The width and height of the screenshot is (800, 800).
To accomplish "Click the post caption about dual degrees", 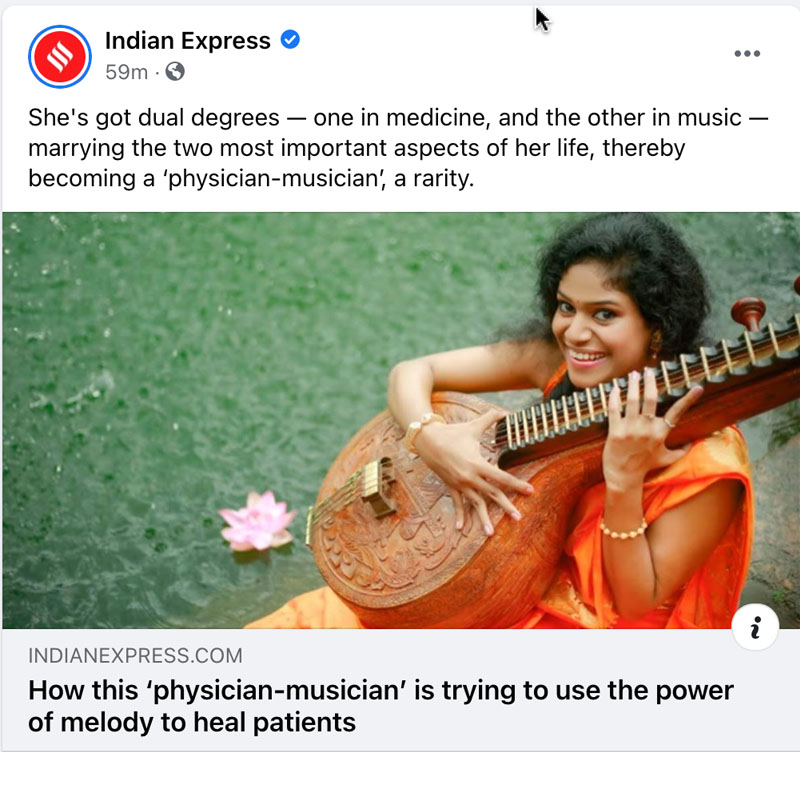I will point(398,148).
